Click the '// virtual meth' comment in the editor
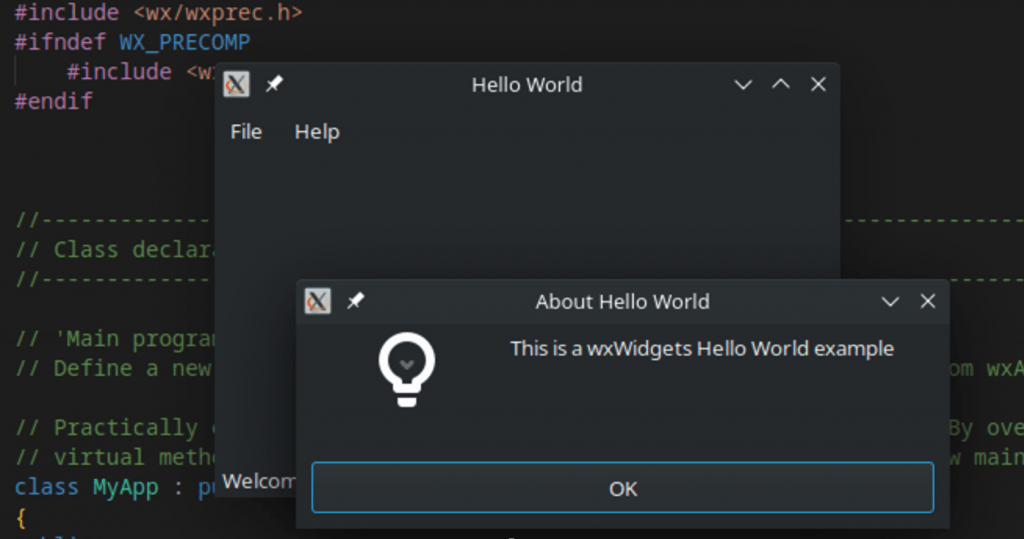The width and height of the screenshot is (1024, 539). [x=115, y=457]
